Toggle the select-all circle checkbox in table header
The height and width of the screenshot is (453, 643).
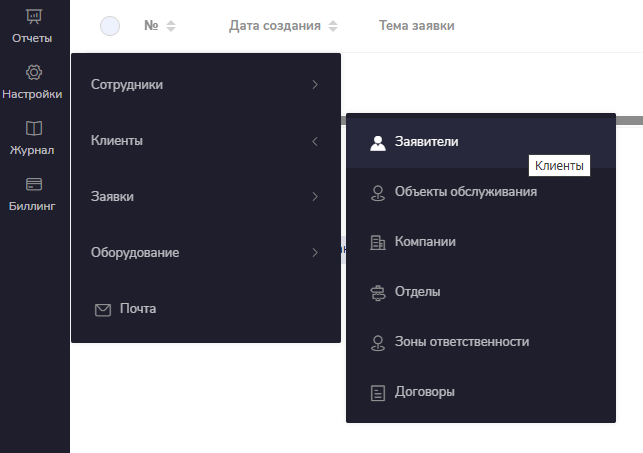[x=110, y=26]
